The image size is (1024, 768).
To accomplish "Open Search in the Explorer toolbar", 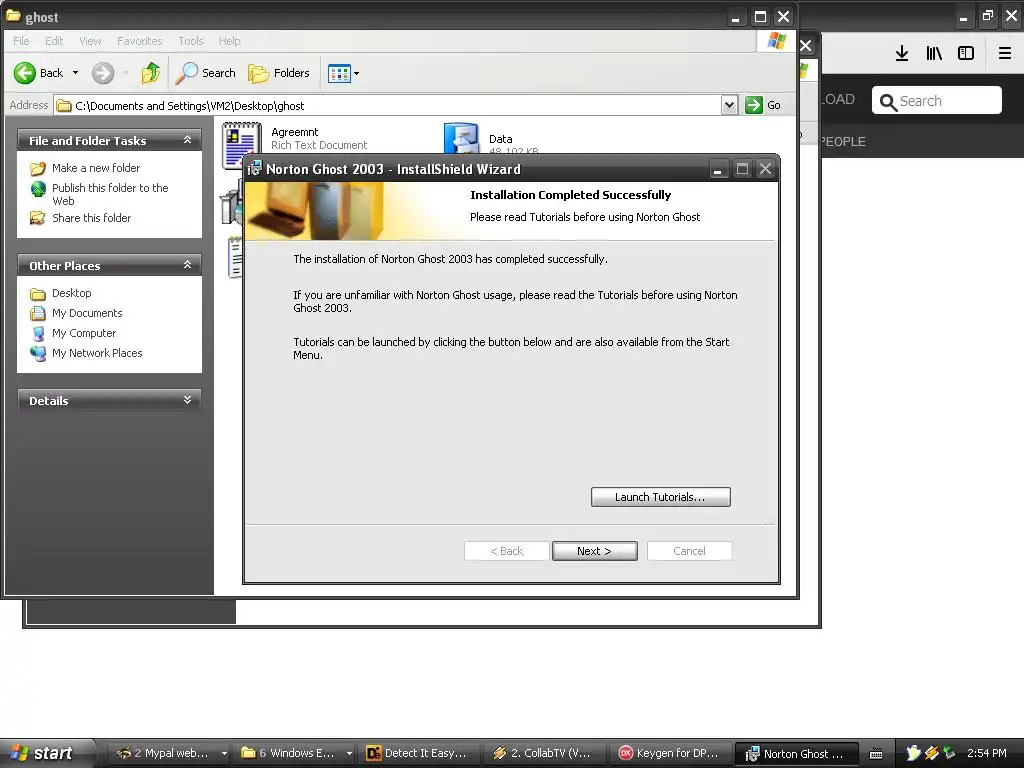I will (x=206, y=73).
